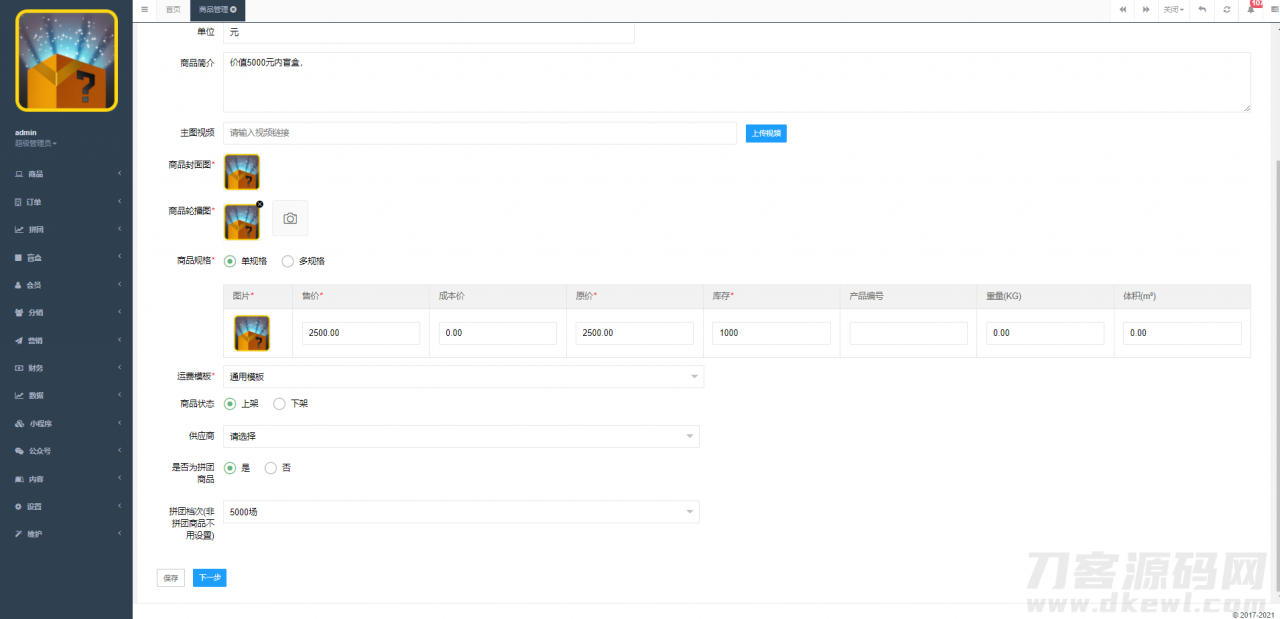Click the 售价 input field showing 2500.00
Screen dimensions: 1280x619
(360, 333)
